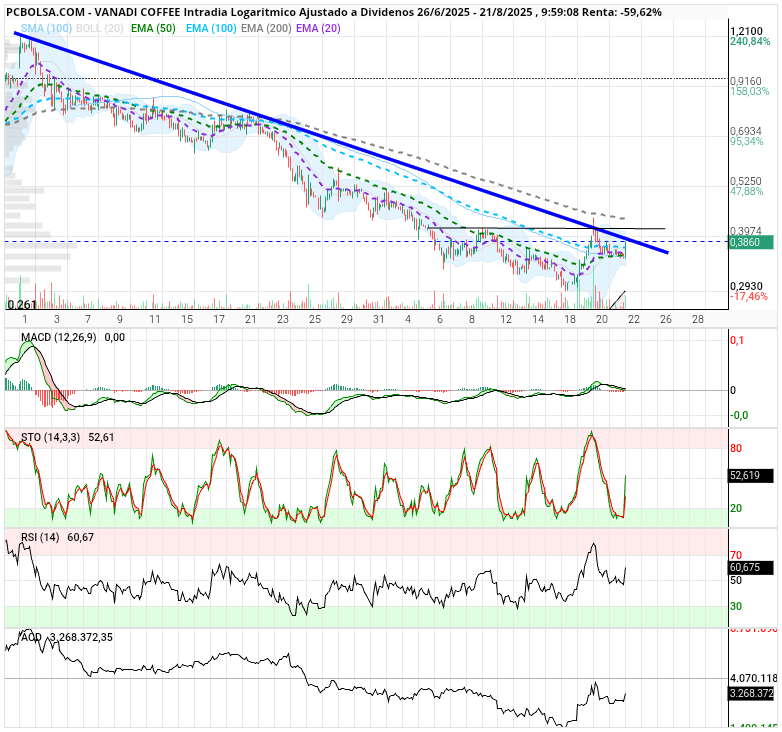
Task: Toggle the BOLL (20) indicator label
Action: click(99, 28)
